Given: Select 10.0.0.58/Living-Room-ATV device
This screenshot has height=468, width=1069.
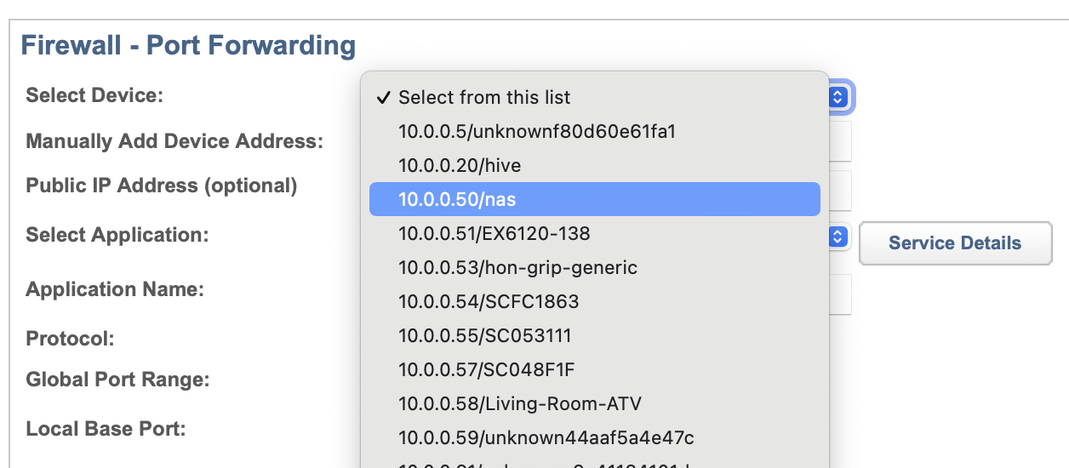Looking at the screenshot, I should coord(594,403).
